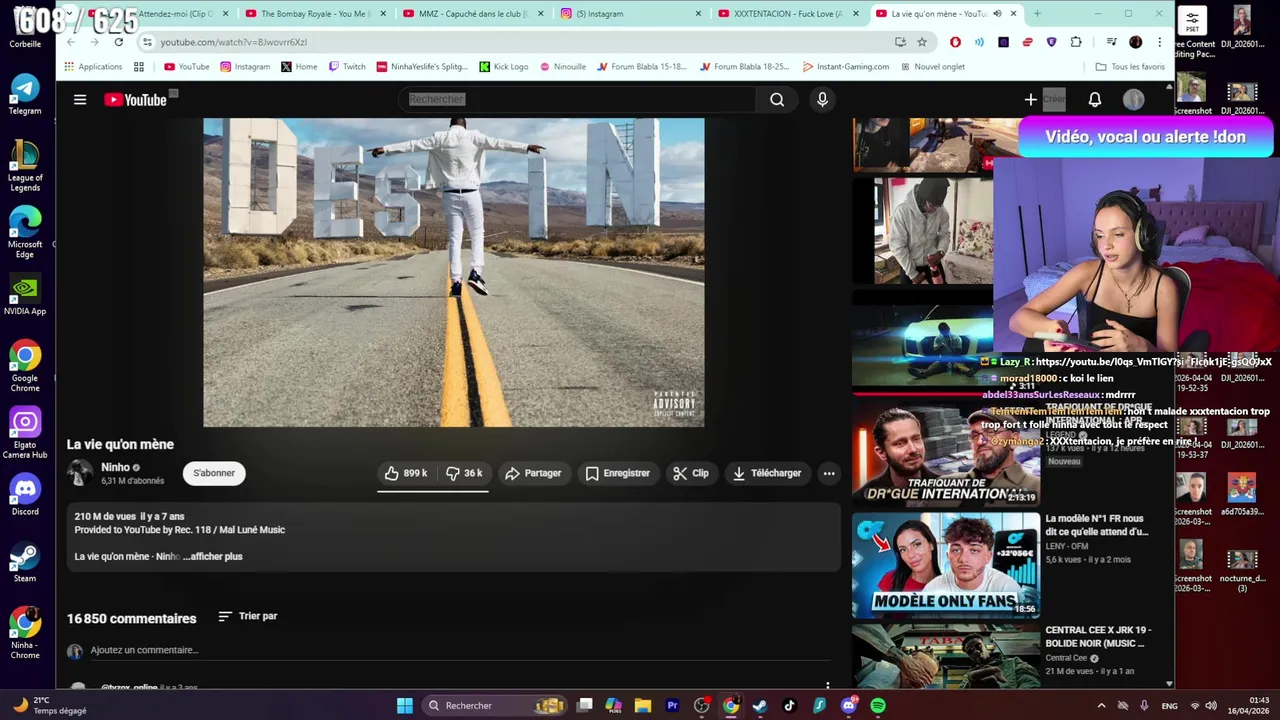Open the Kick Logo bookmark

[503, 67]
